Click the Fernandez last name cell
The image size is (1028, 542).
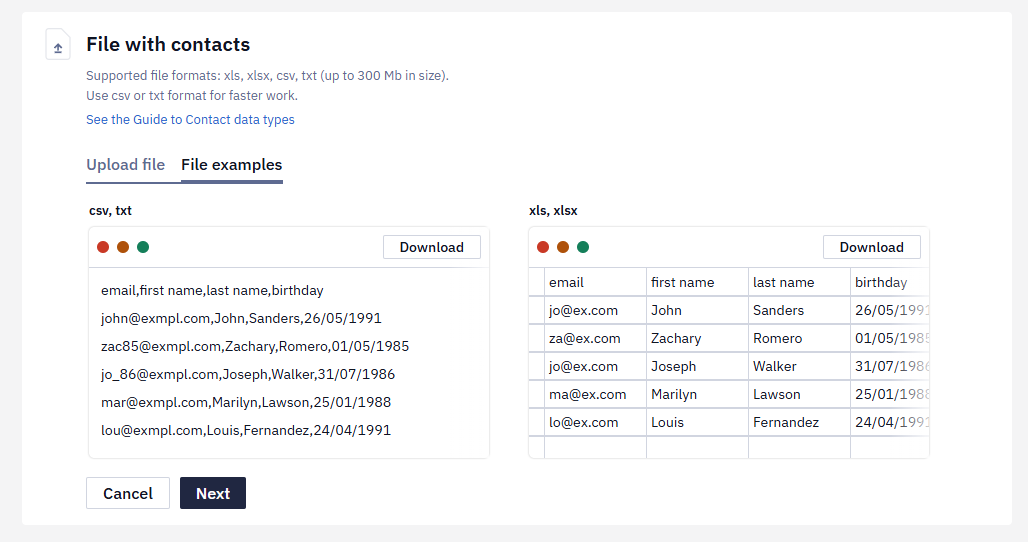pos(799,422)
